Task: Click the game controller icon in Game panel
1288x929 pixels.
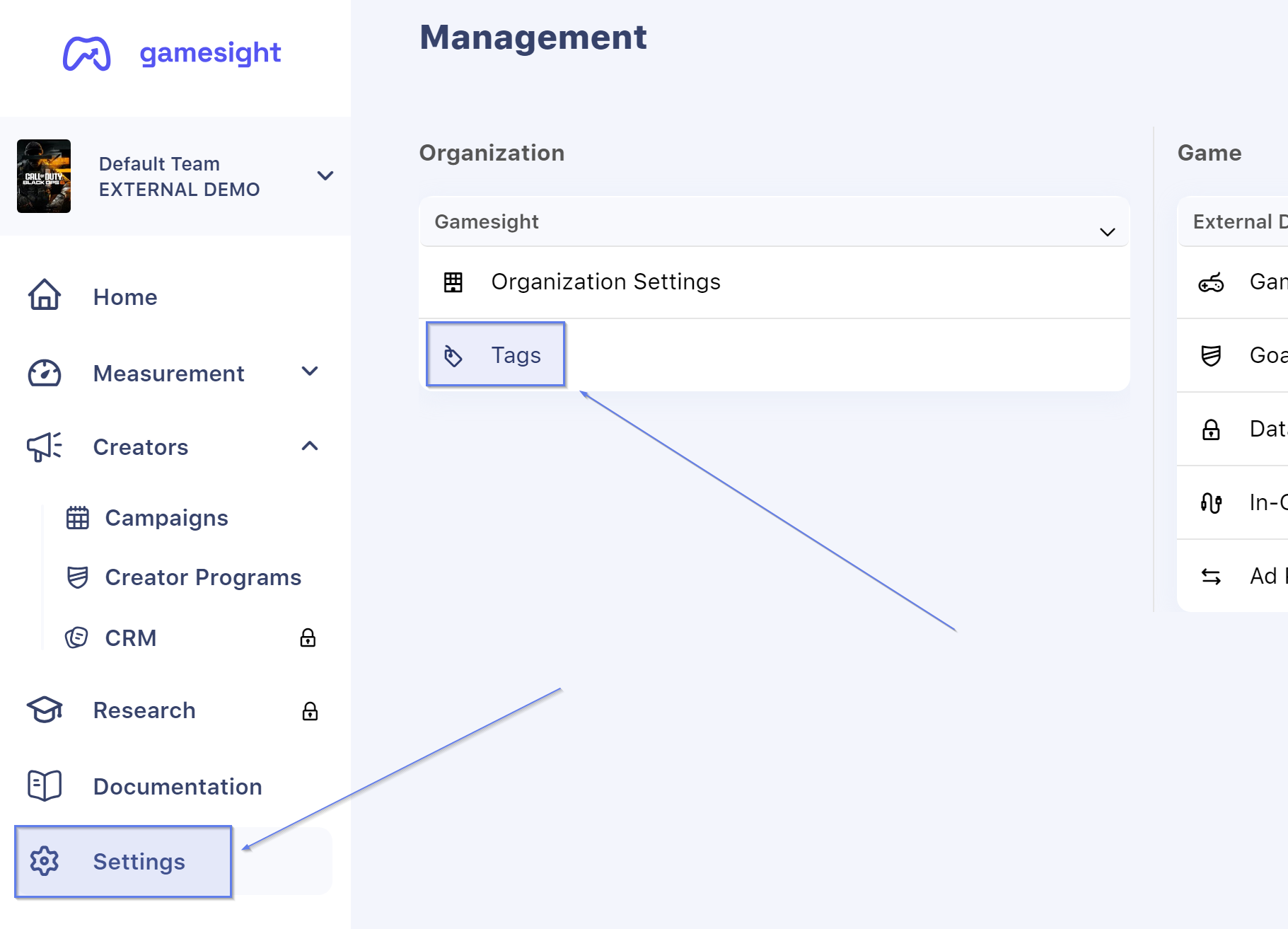Action: 1211,282
